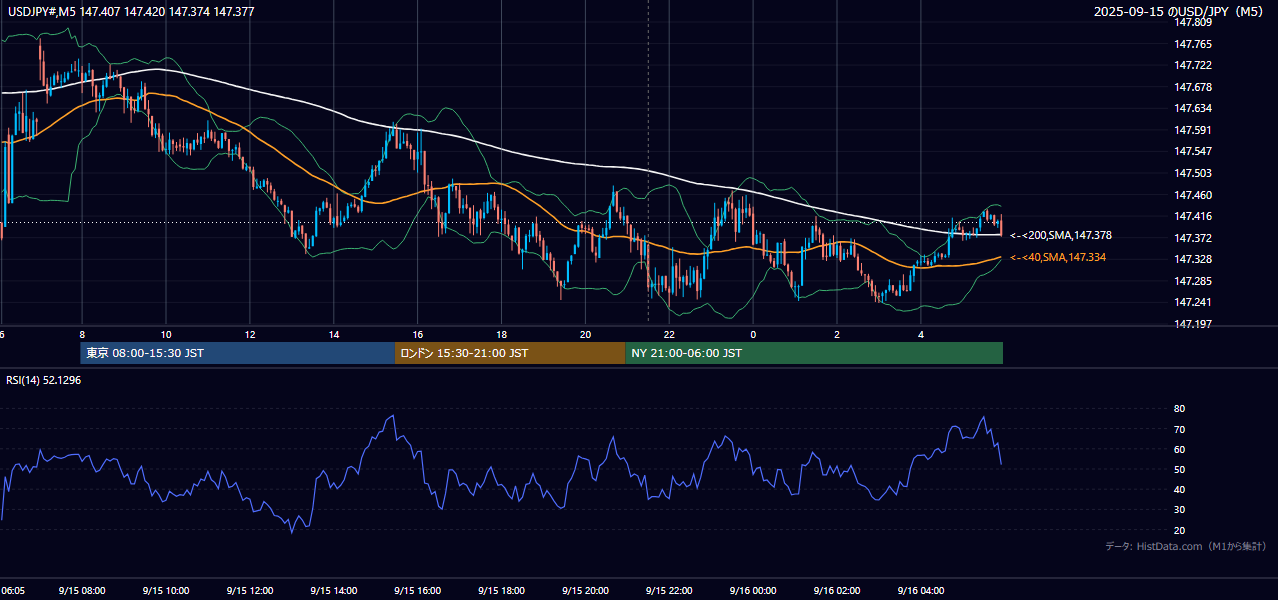This screenshot has height=600, width=1278.
Task: Click price level 147.678 on the scale
Action: 1192,87
